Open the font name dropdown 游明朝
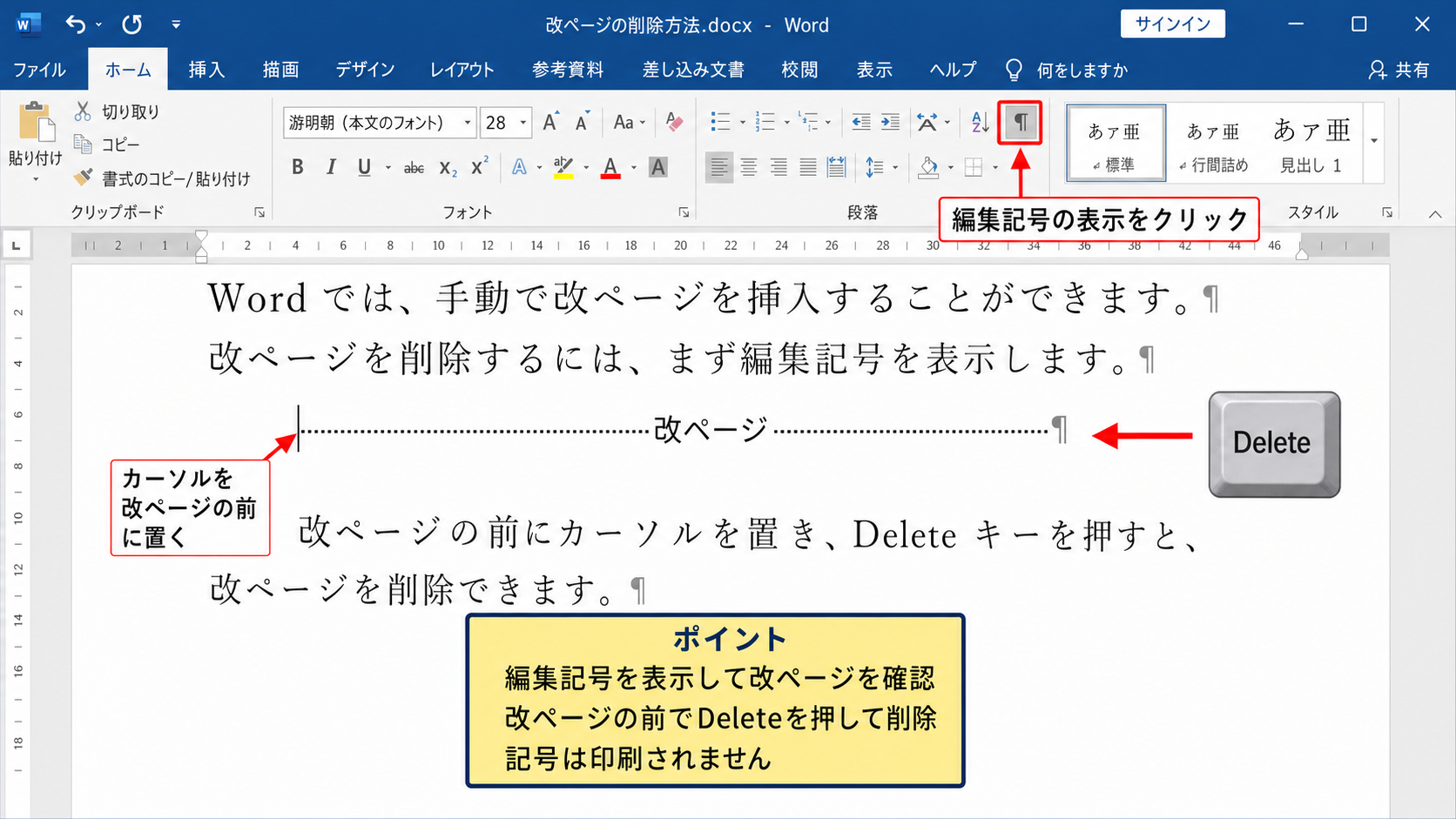 468,123
